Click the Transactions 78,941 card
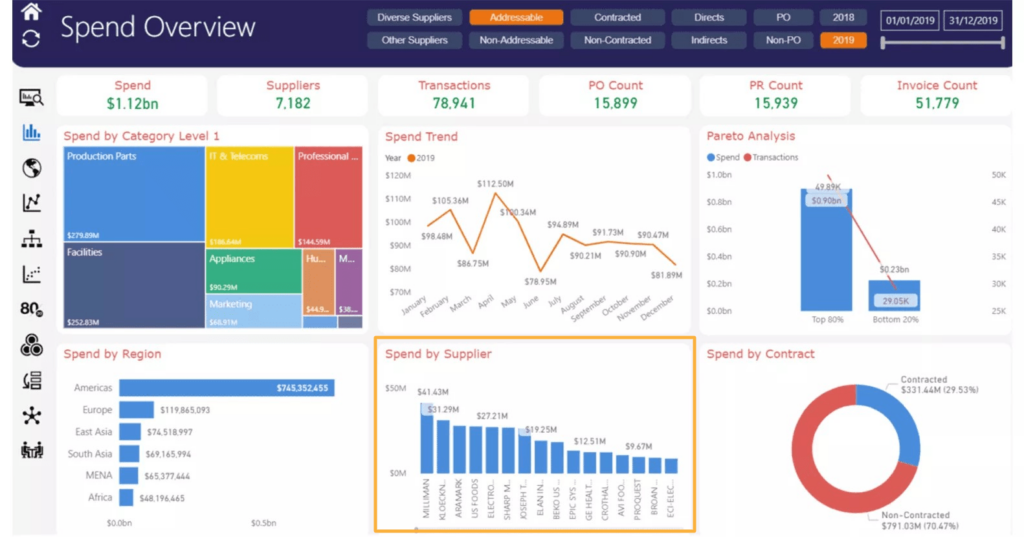Screen dimensions: 1024x537 (454, 95)
